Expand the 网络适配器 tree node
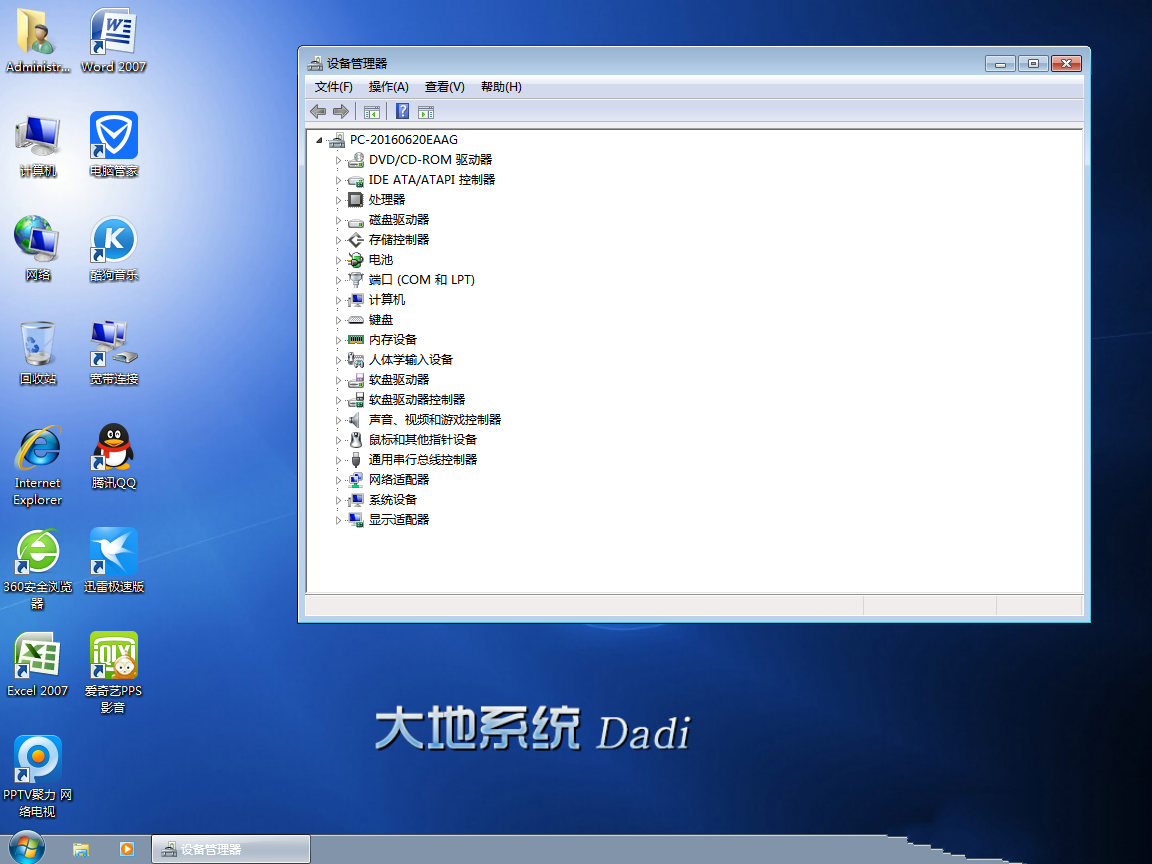1152x864 pixels. [x=339, y=480]
